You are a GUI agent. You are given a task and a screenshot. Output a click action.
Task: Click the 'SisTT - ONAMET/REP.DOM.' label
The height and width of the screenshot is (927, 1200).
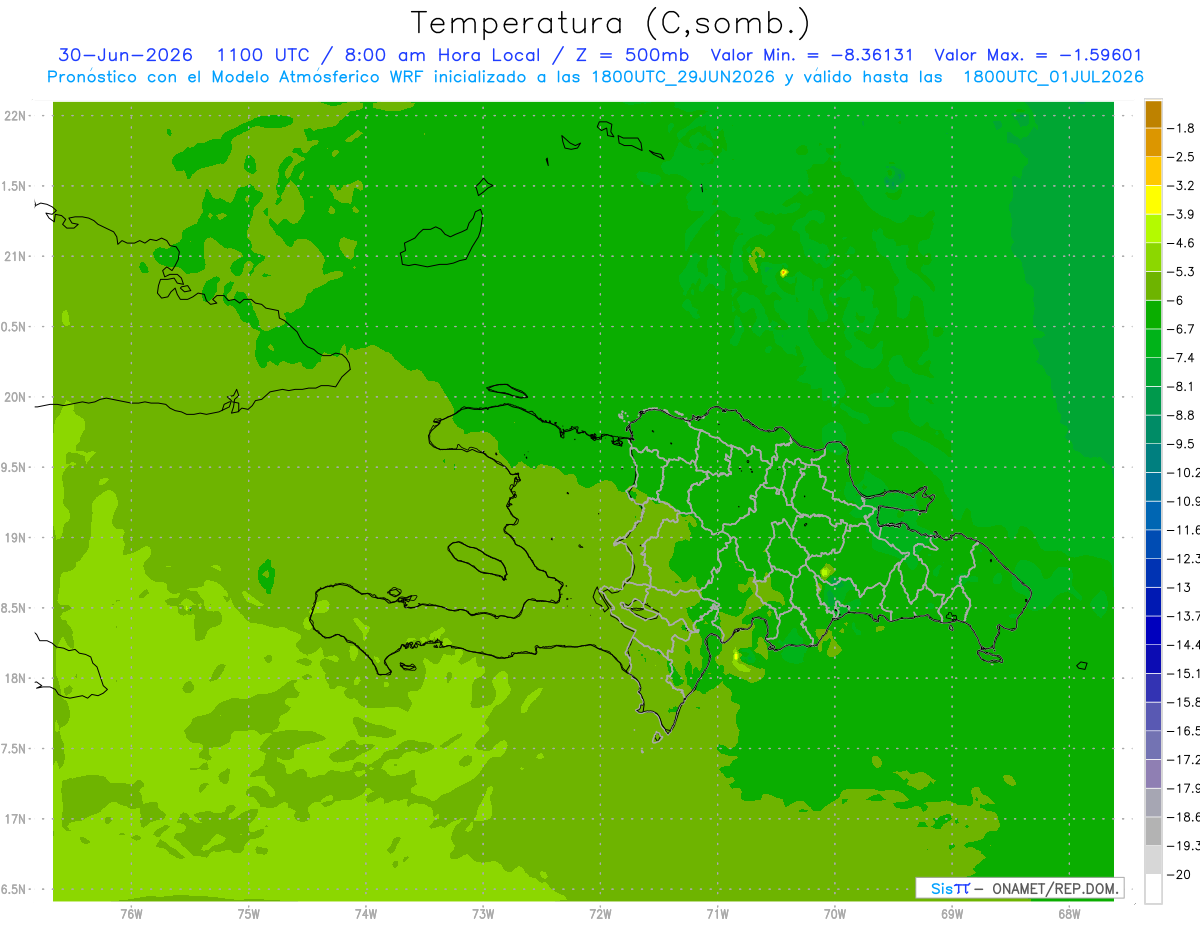pyautogui.click(x=1020, y=888)
